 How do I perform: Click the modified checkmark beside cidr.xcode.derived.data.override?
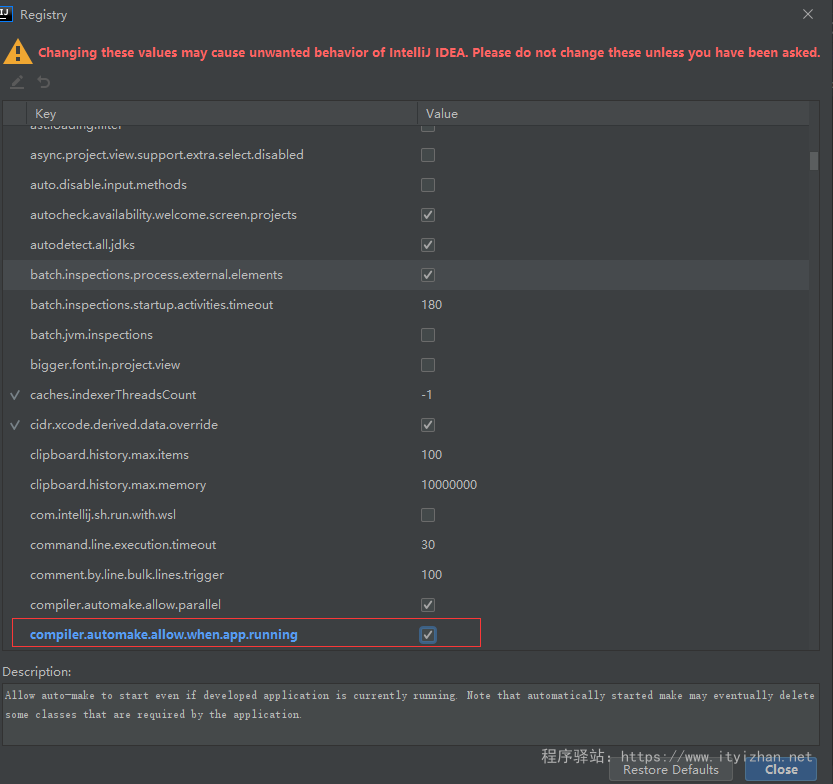click(x=15, y=425)
